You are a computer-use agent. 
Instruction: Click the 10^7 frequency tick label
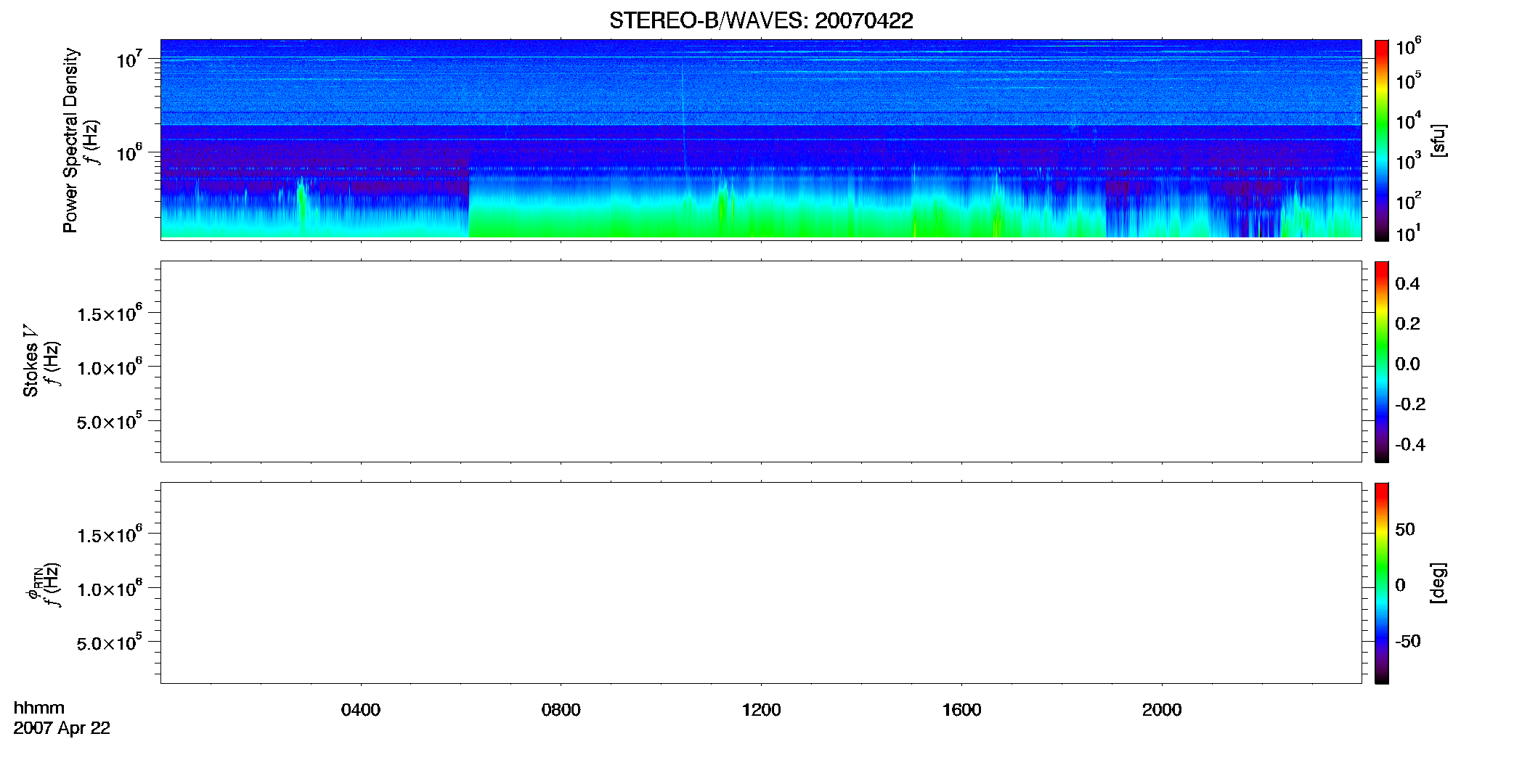coord(129,59)
